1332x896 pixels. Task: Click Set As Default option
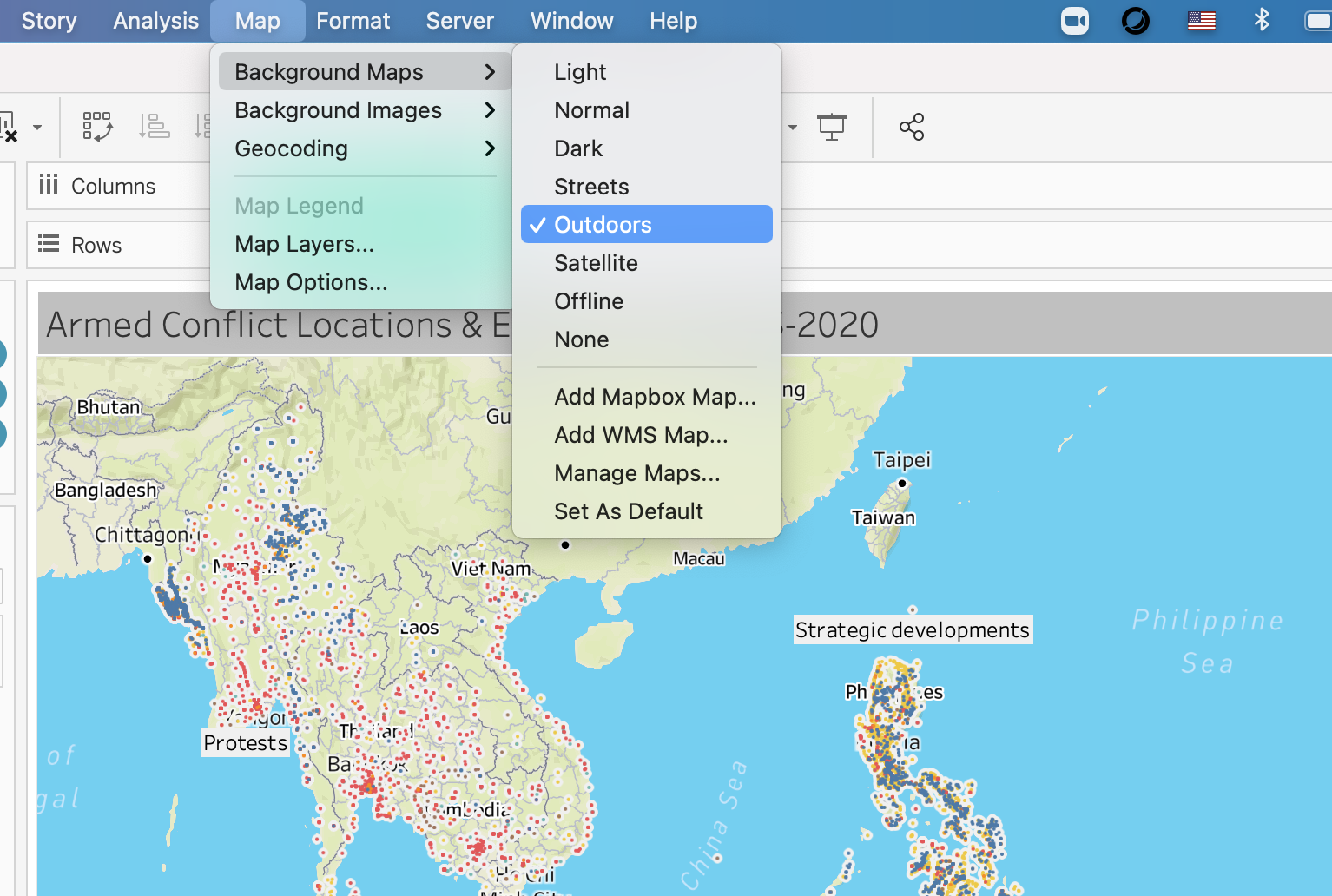[629, 511]
